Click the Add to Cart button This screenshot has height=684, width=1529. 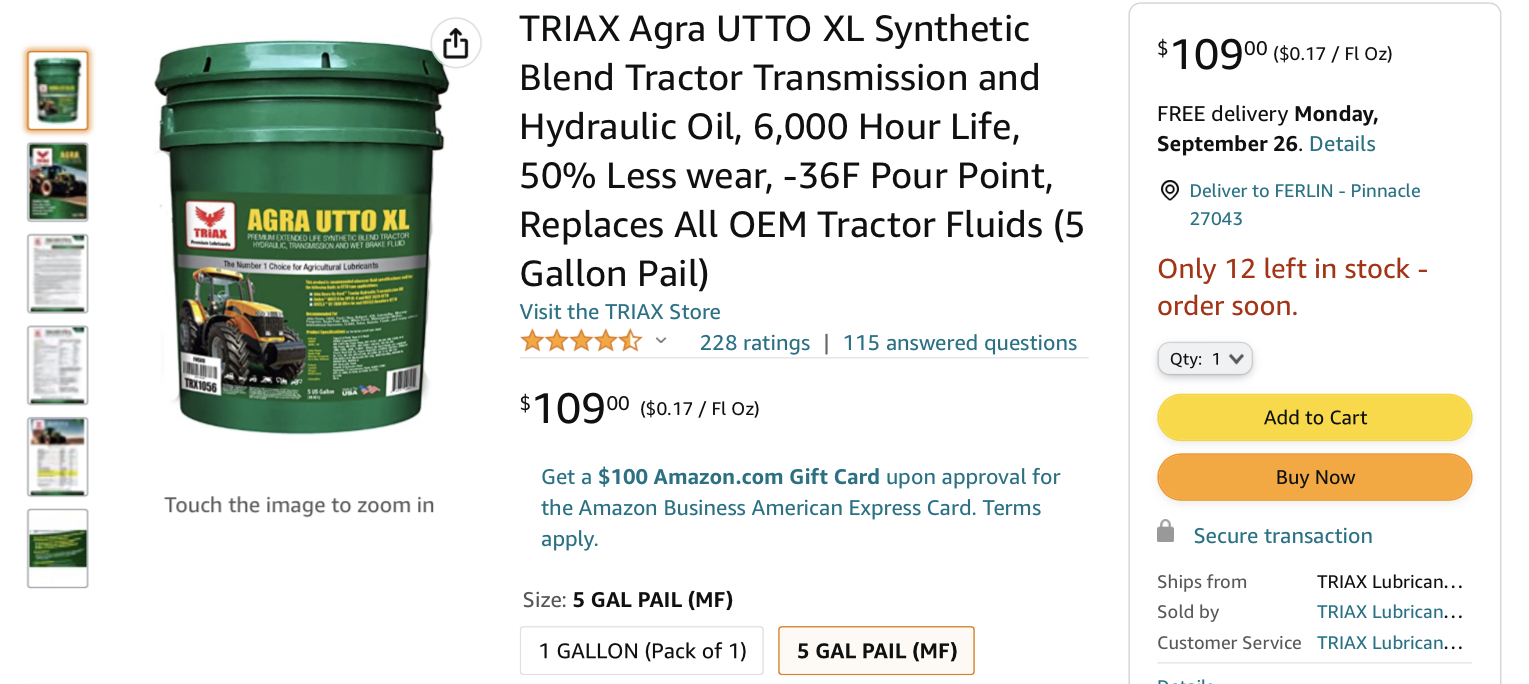click(x=1314, y=418)
